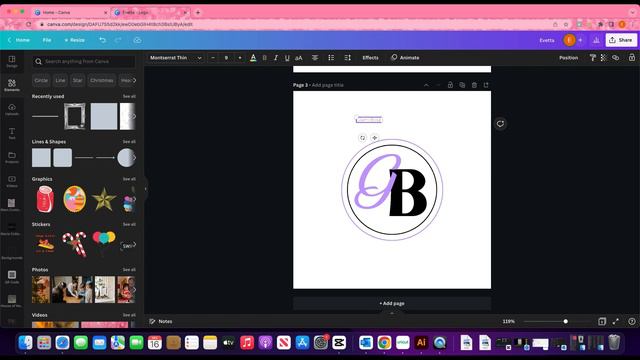The image size is (640, 360).
Task: Insert the candy cane sticker
Action: [75, 244]
